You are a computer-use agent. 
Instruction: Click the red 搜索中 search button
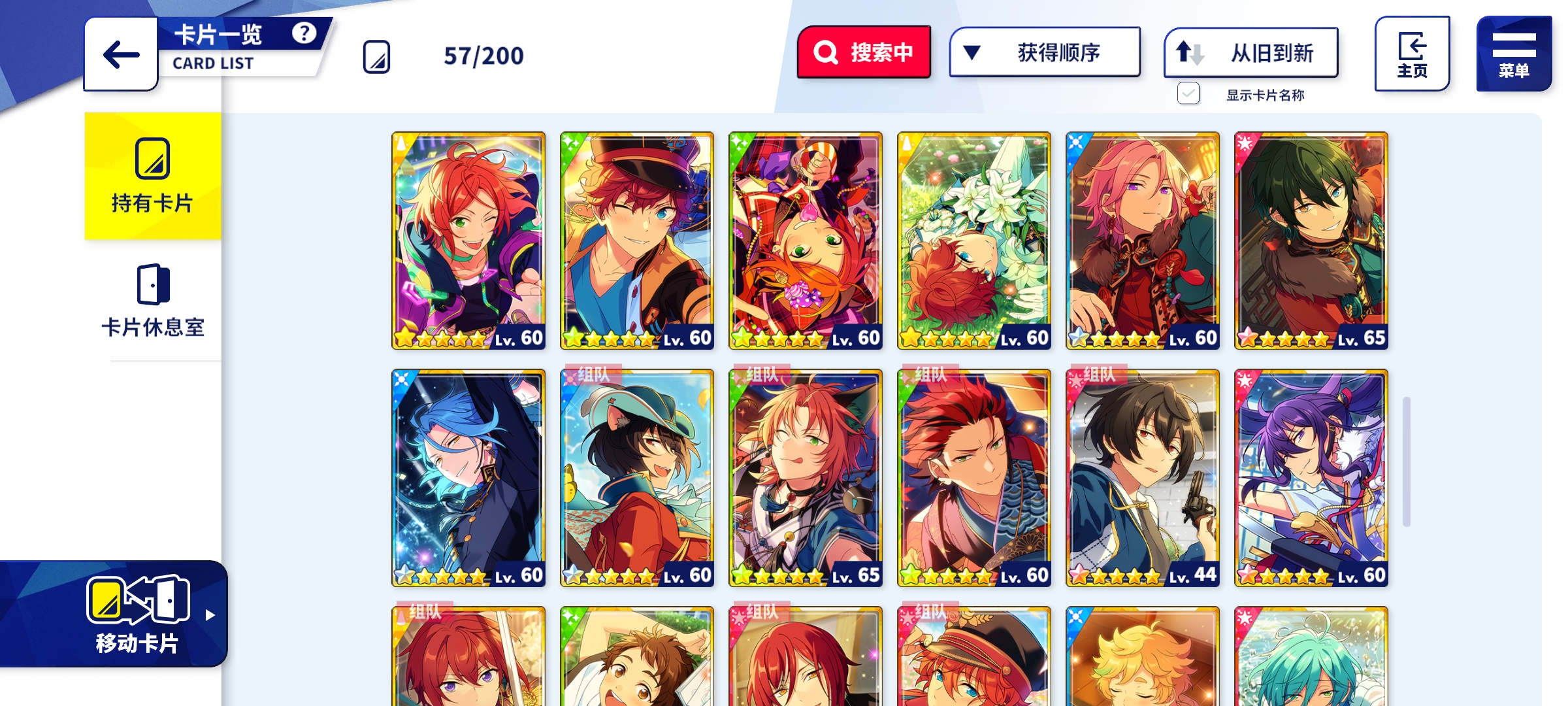864,52
